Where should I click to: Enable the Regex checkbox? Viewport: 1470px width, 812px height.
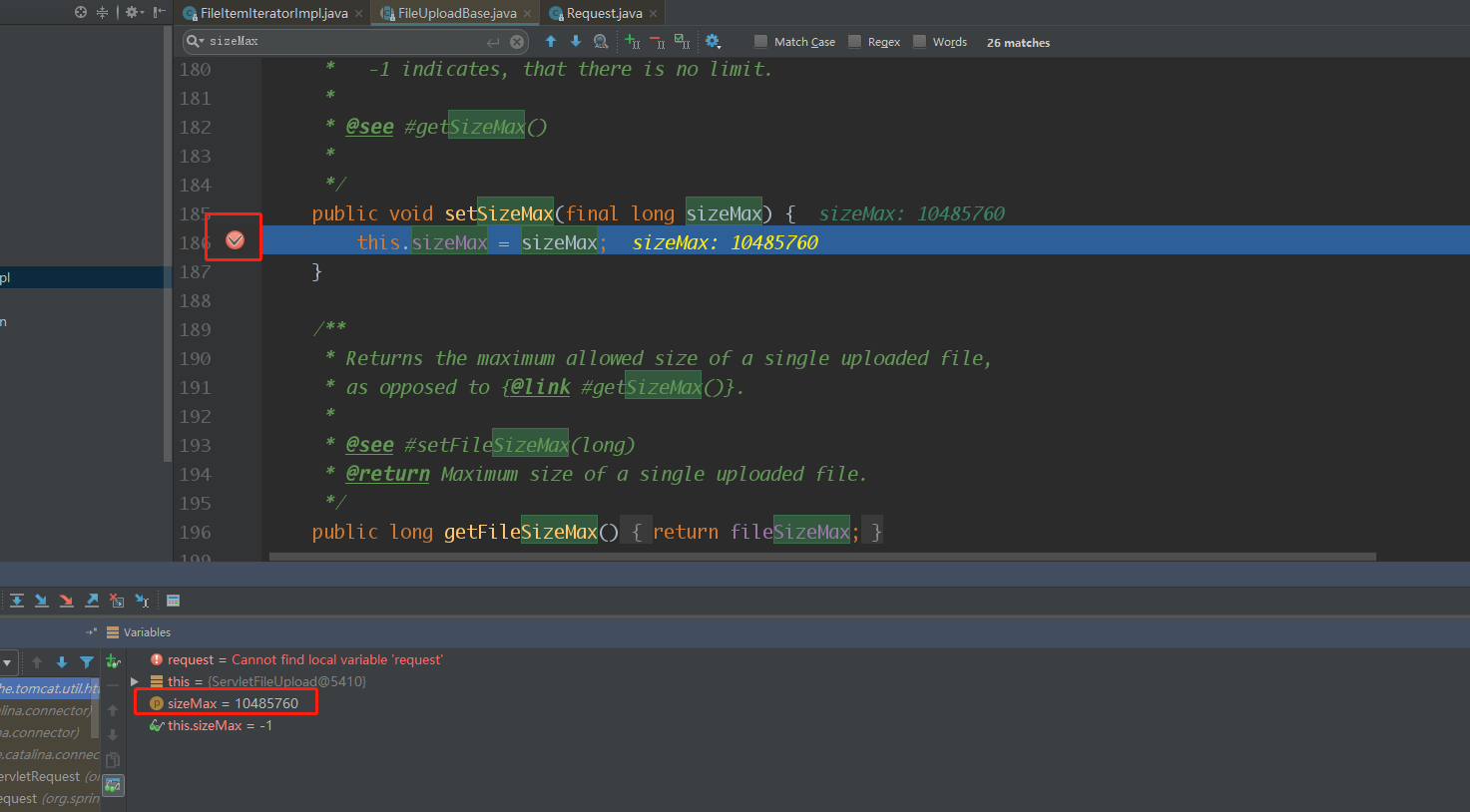[x=852, y=41]
